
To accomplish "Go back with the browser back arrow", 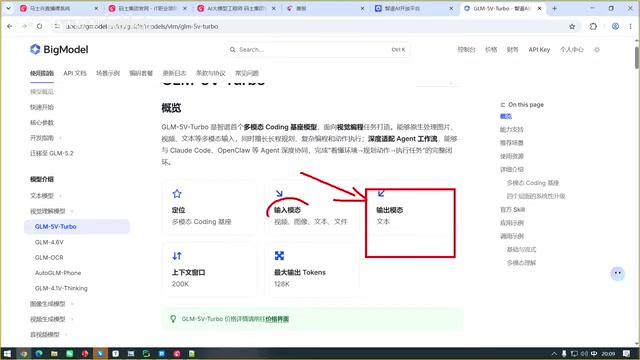I will pyautogui.click(x=9, y=26).
